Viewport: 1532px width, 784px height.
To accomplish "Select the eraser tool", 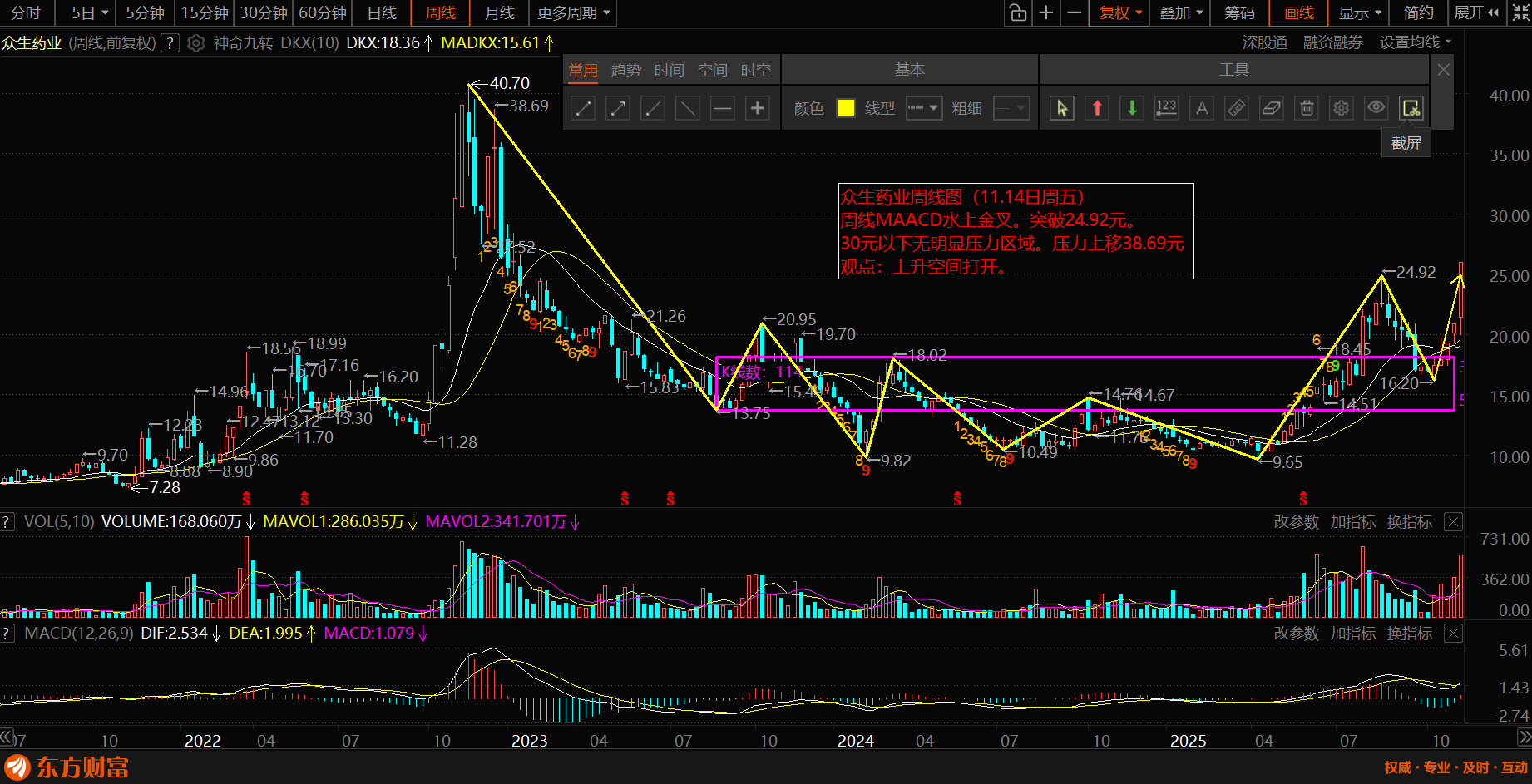I will (1272, 108).
